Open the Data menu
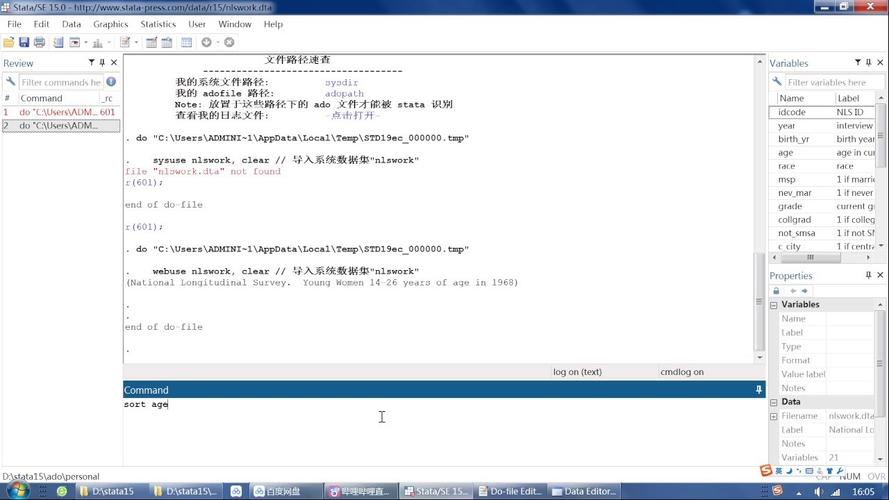This screenshot has height=500, width=889. point(71,24)
